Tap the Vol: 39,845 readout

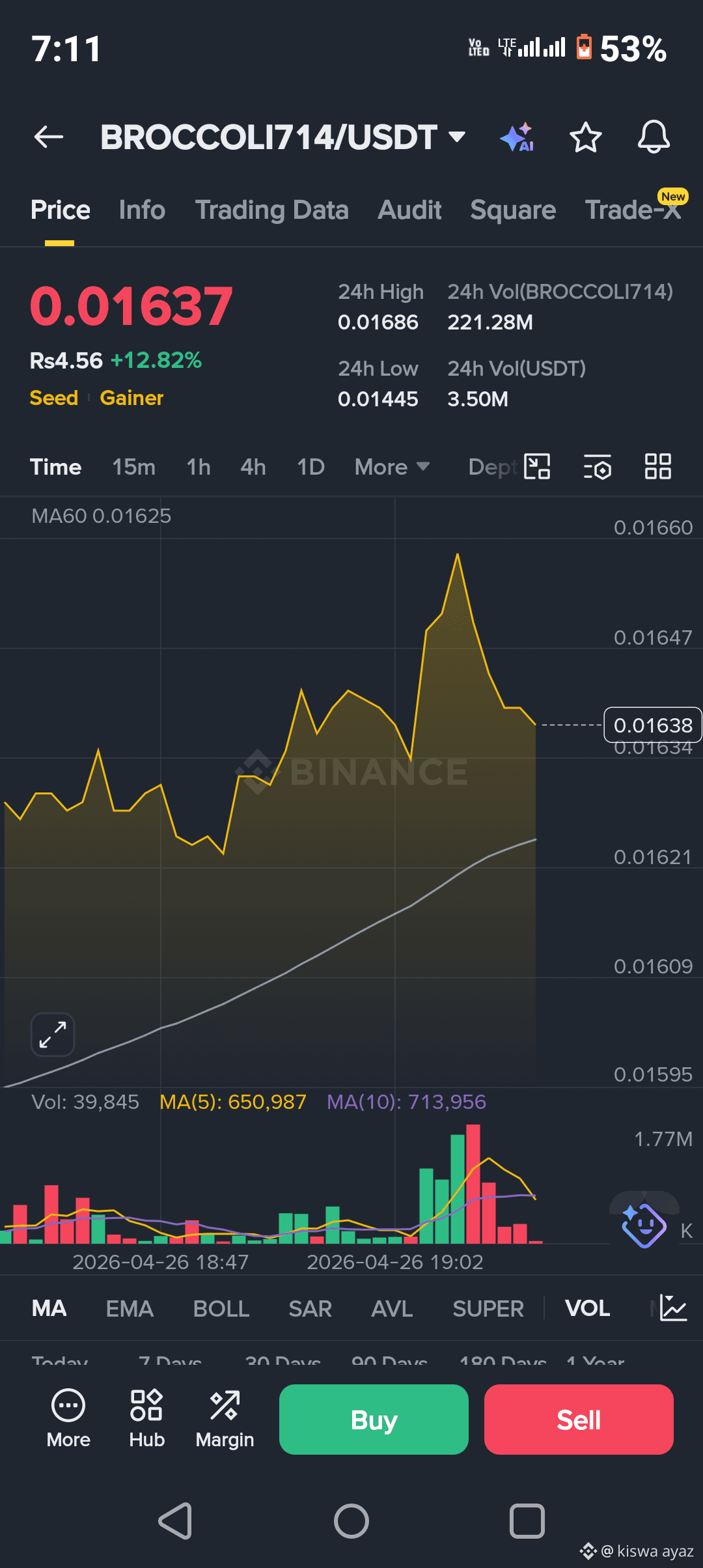coord(85,1102)
